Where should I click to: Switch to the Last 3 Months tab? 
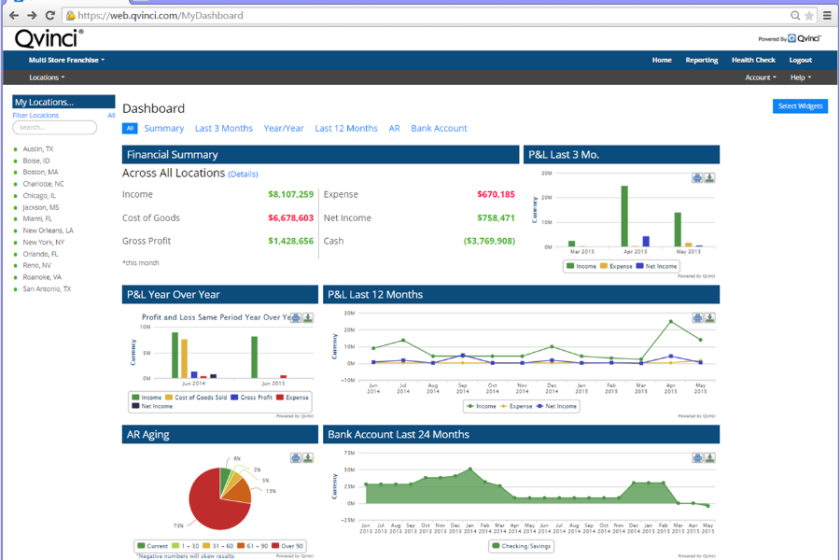tap(223, 129)
